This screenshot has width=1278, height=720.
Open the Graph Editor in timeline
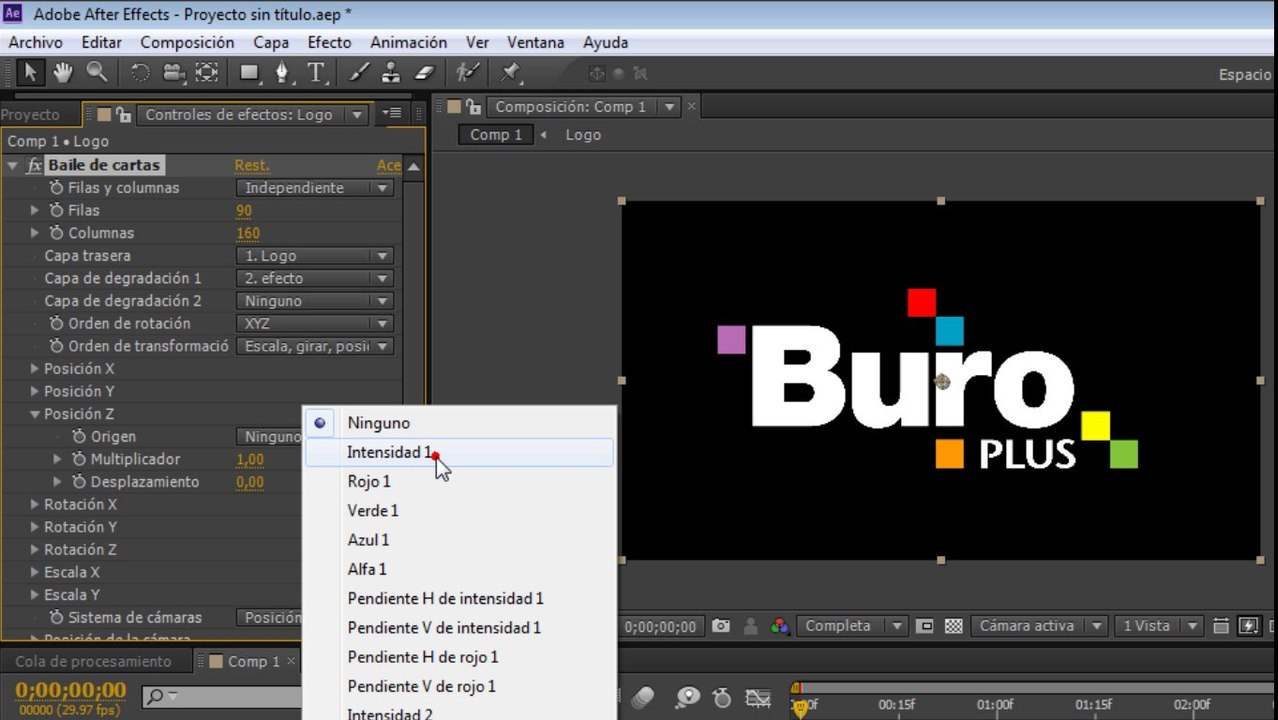758,697
